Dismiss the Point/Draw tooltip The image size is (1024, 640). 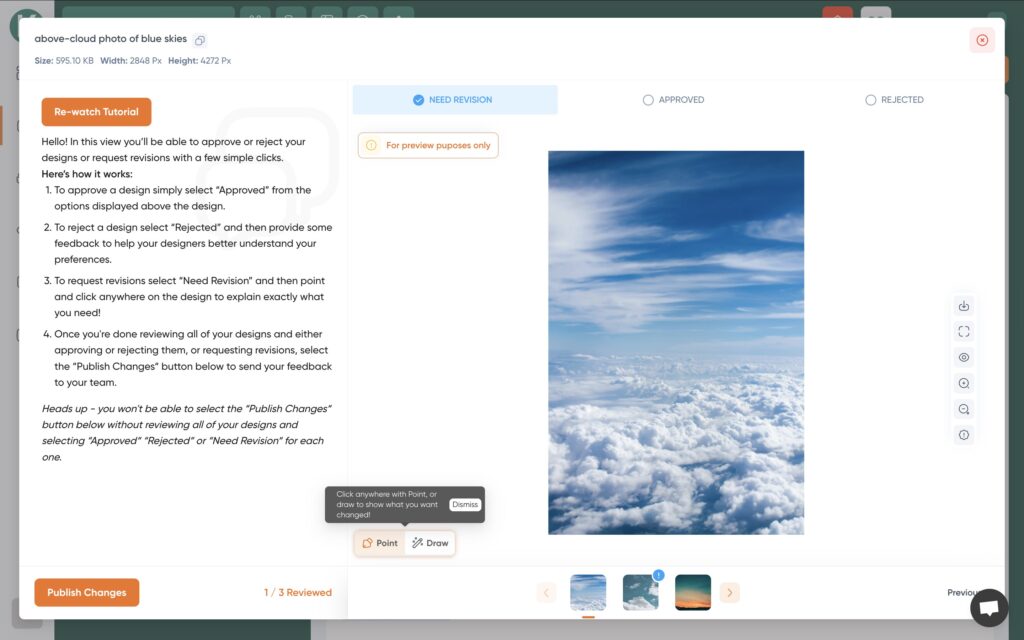coord(464,505)
